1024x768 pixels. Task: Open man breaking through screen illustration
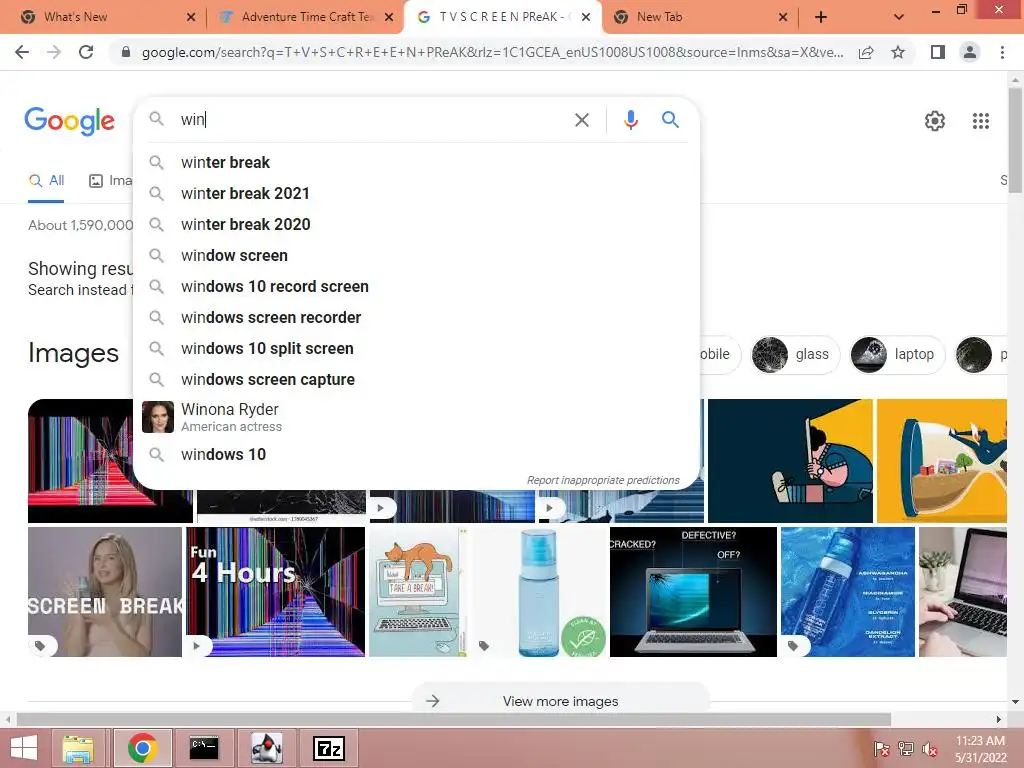pyautogui.click(x=790, y=460)
